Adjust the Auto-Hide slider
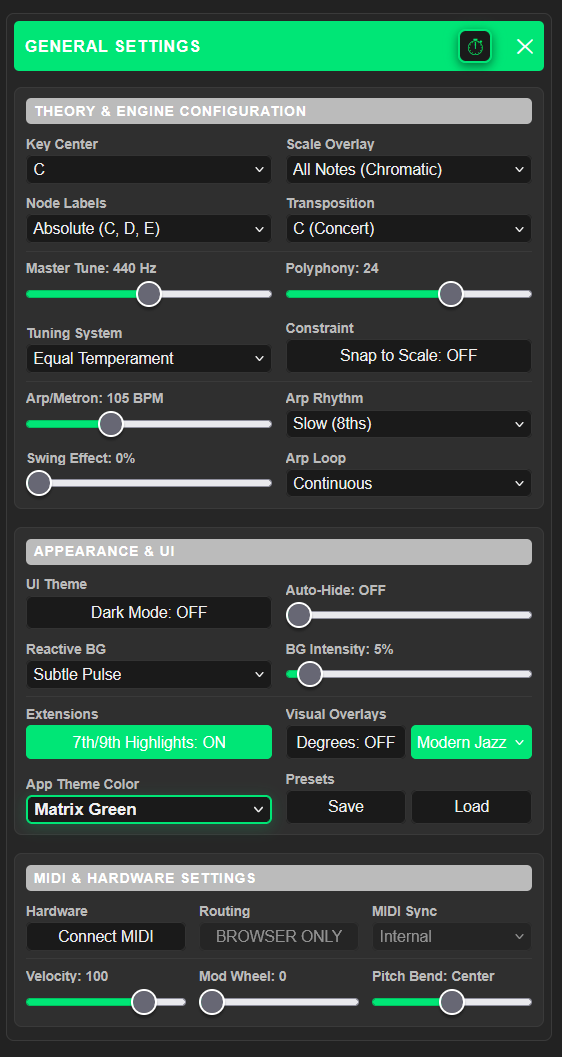562x1057 pixels. 408,615
